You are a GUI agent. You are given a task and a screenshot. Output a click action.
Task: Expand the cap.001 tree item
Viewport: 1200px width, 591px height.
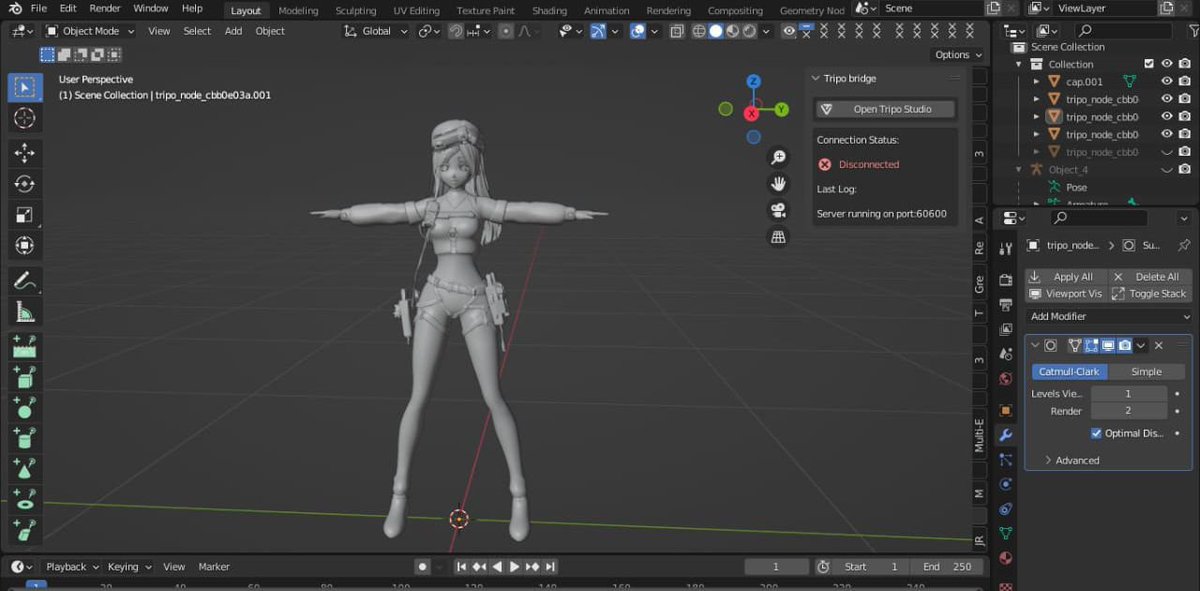click(x=1037, y=82)
